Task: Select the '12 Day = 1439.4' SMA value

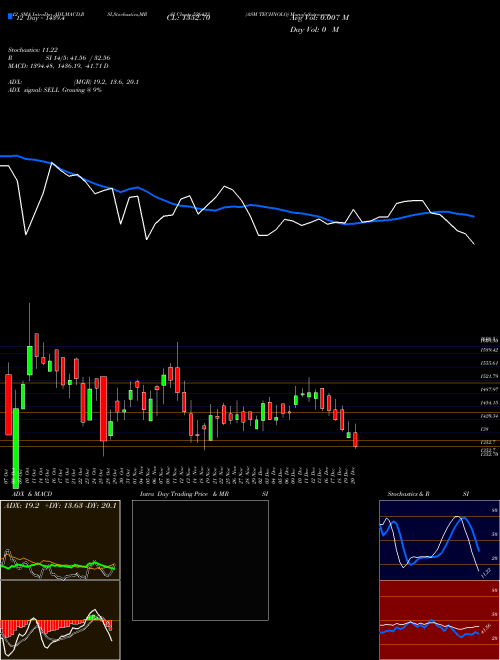Action: [x=40, y=19]
